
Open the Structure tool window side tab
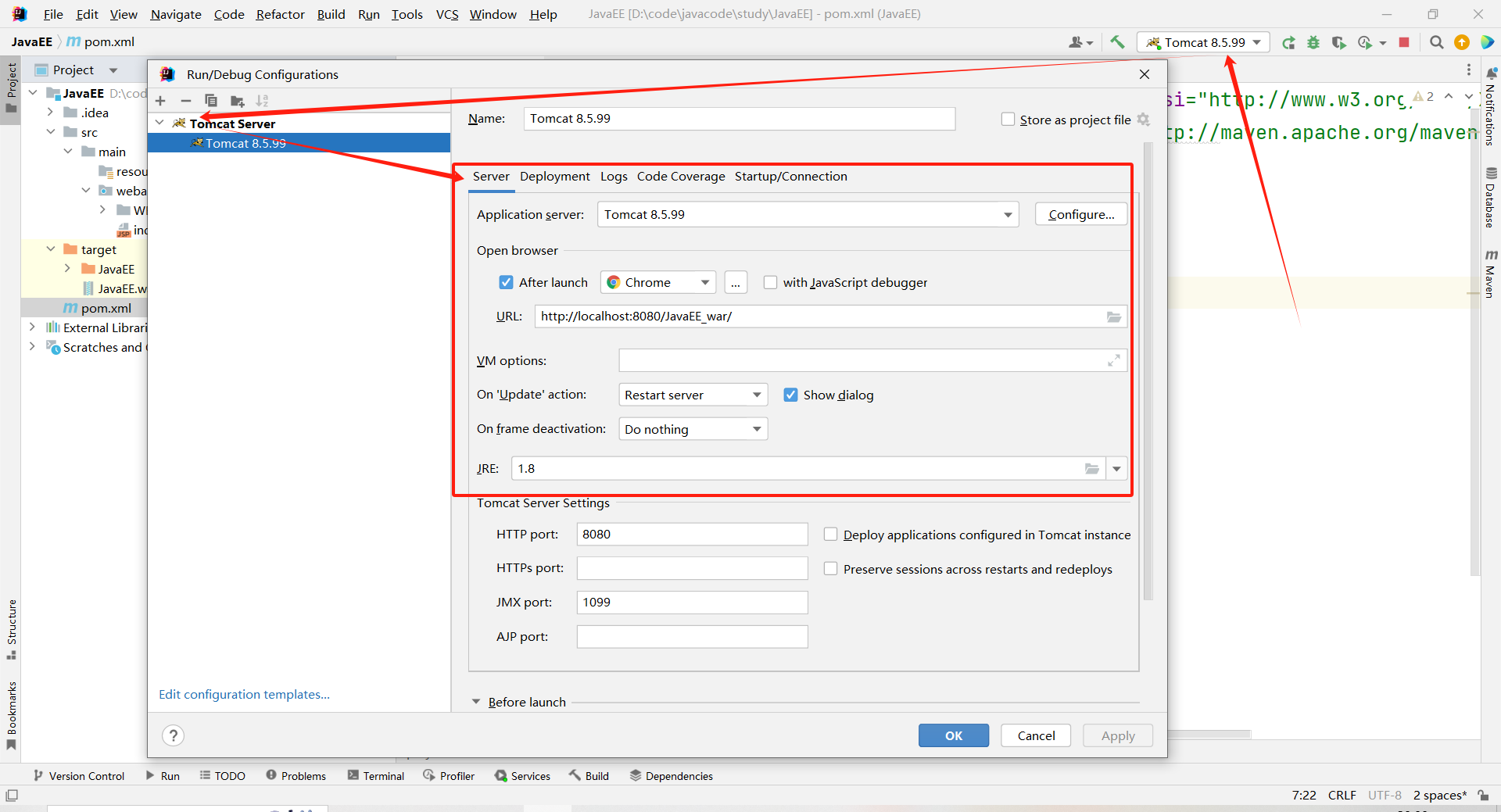[11, 630]
